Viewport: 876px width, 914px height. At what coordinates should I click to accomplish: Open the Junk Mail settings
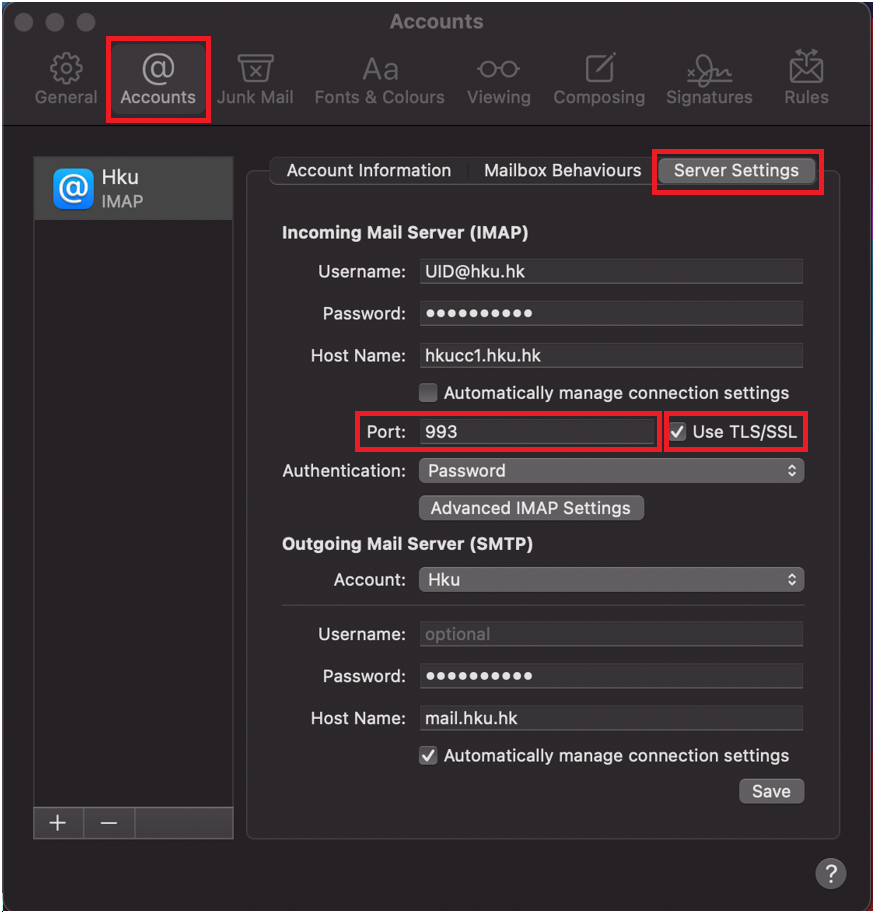coord(255,77)
